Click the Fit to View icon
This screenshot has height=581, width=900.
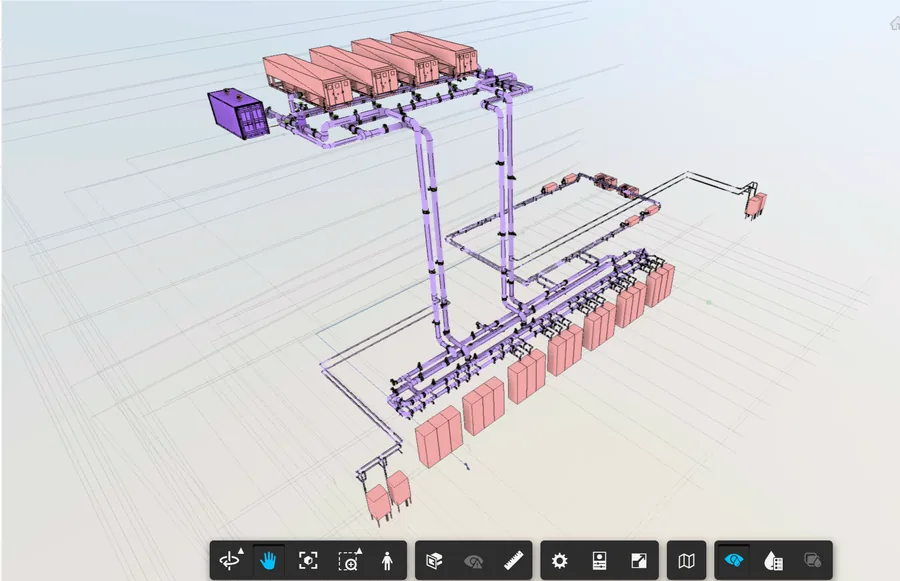click(308, 560)
